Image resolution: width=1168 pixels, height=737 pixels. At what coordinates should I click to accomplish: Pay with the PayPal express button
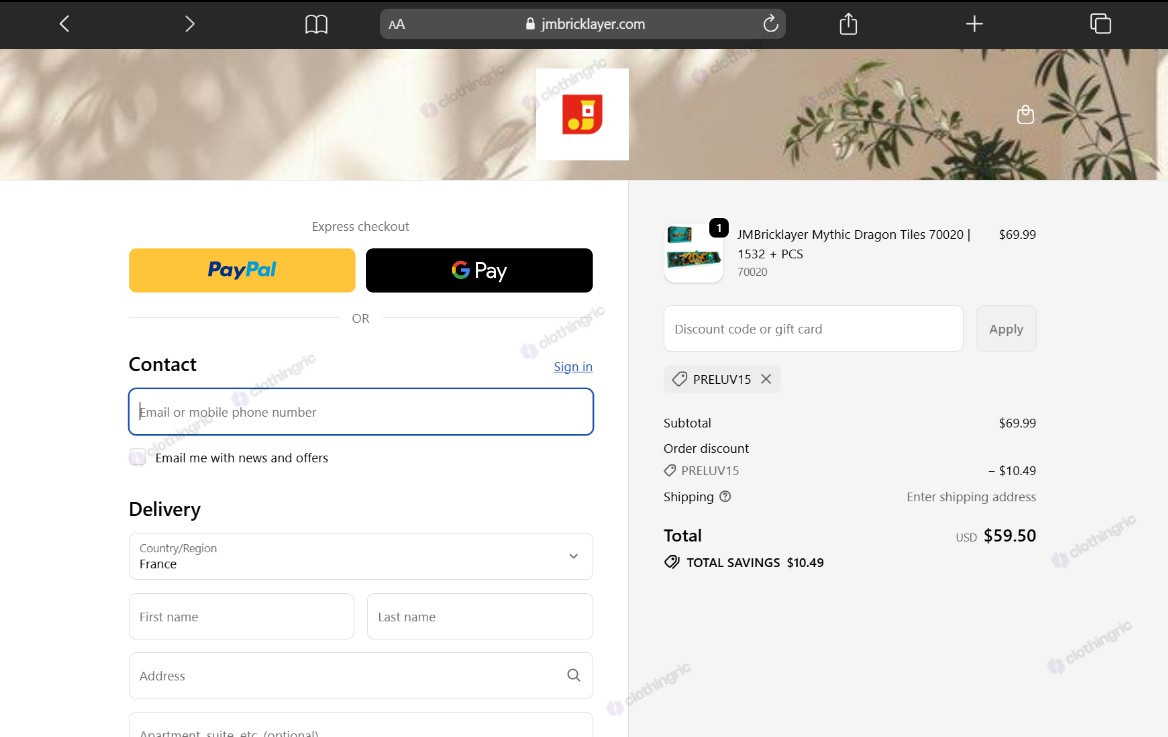(242, 270)
